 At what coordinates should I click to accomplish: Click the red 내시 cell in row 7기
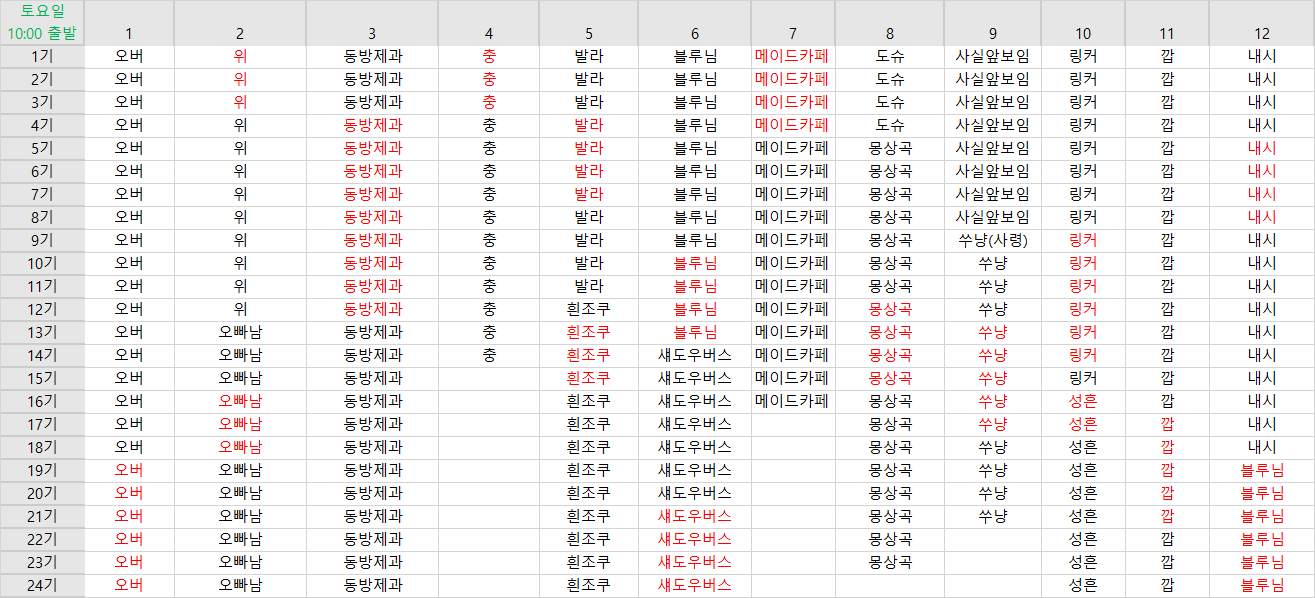(x=1262, y=194)
